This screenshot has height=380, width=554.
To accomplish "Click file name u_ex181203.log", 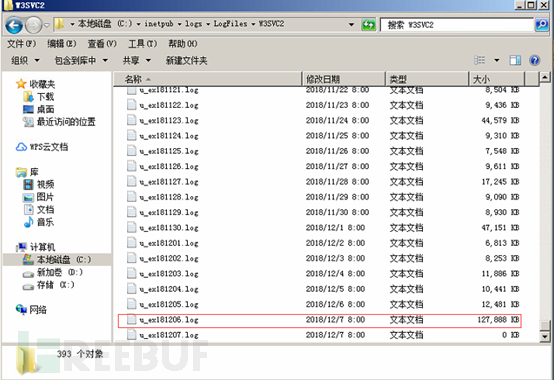I will (x=169, y=274).
